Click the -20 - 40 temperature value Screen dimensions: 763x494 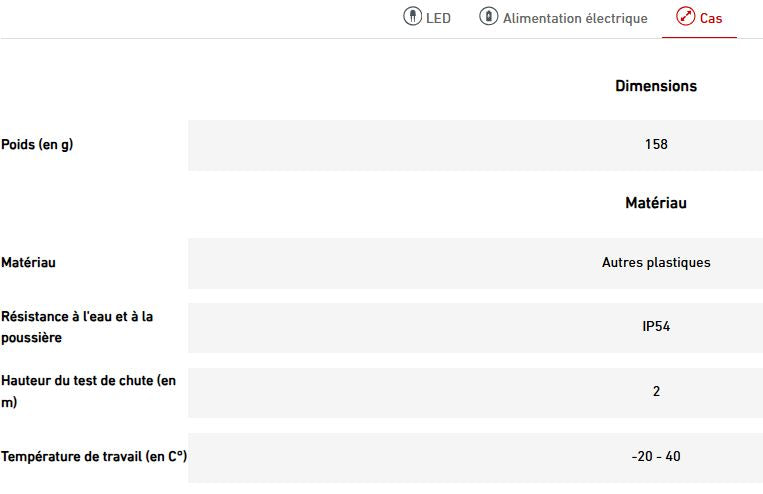point(656,457)
